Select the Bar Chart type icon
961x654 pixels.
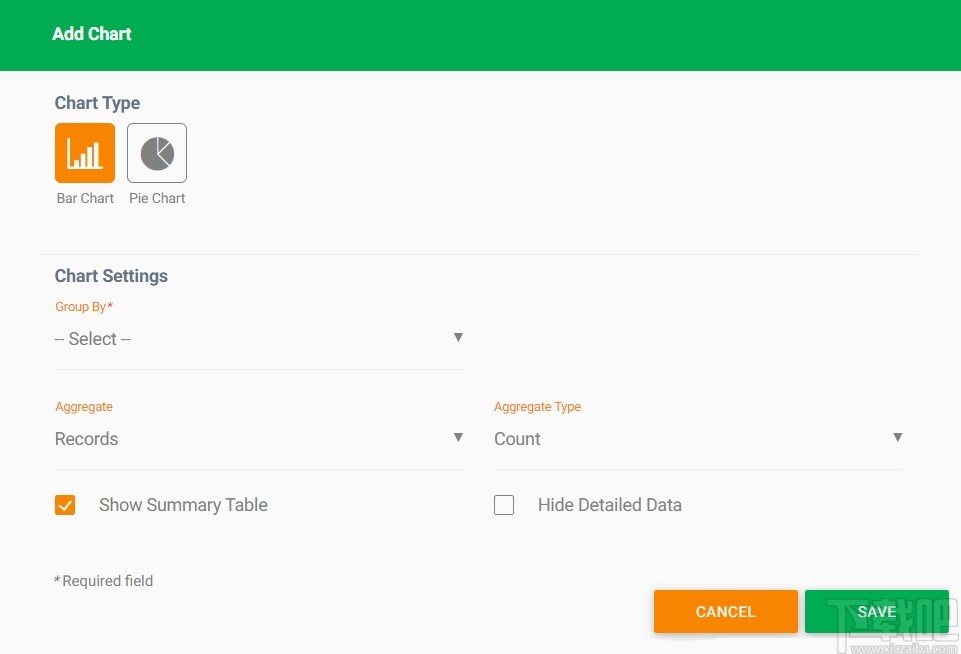point(85,153)
